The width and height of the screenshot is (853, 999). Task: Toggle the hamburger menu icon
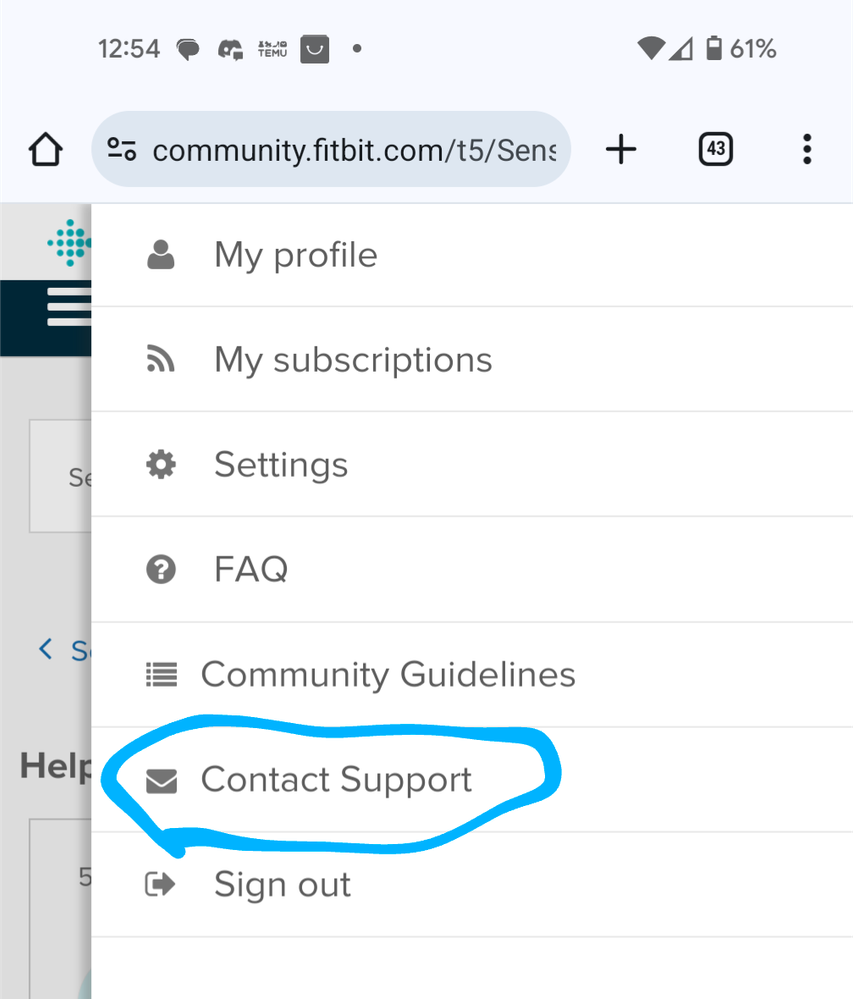coord(69,306)
